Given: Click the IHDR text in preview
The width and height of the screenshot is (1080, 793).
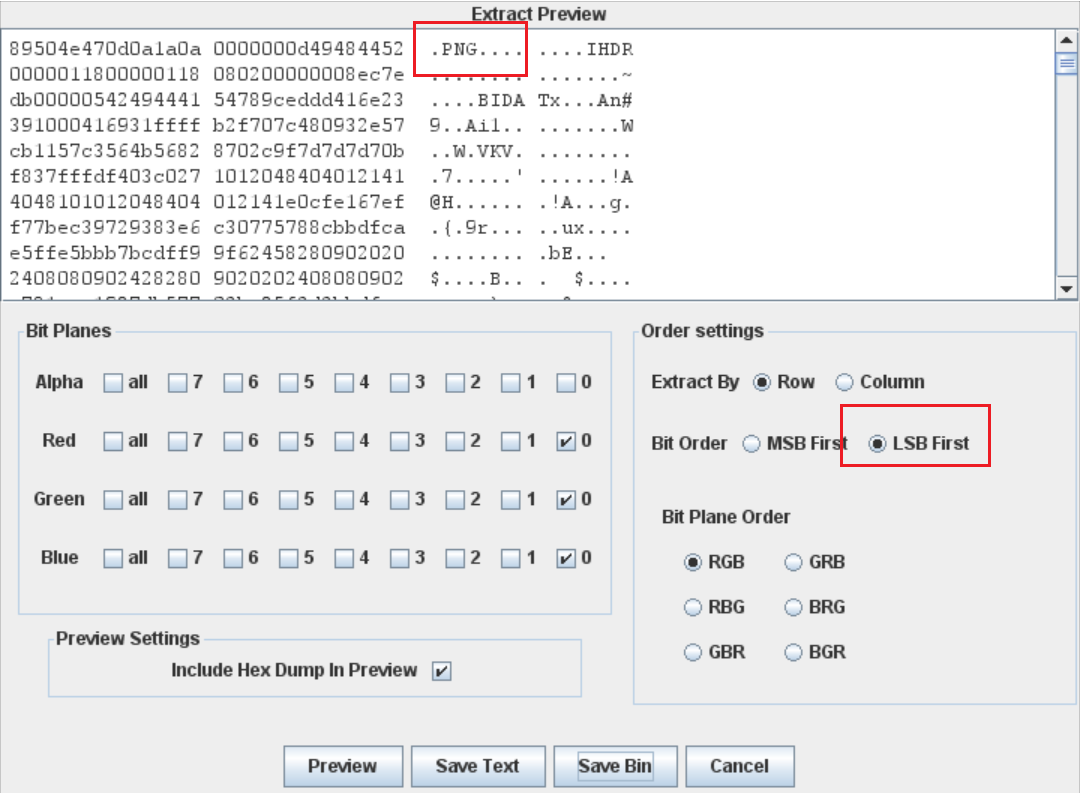Looking at the screenshot, I should click(x=610, y=50).
